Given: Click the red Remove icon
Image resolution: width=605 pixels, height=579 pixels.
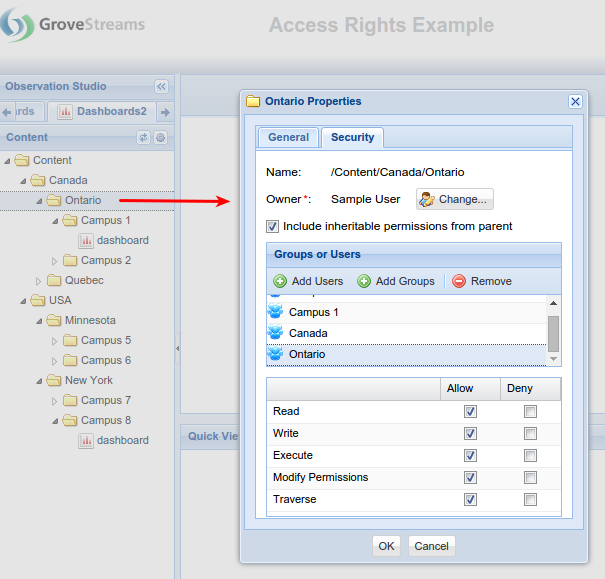Looking at the screenshot, I should point(459,282).
